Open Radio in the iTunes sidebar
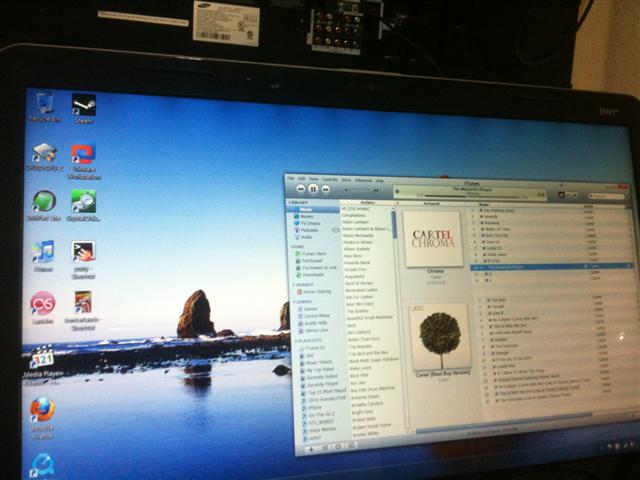 303,237
